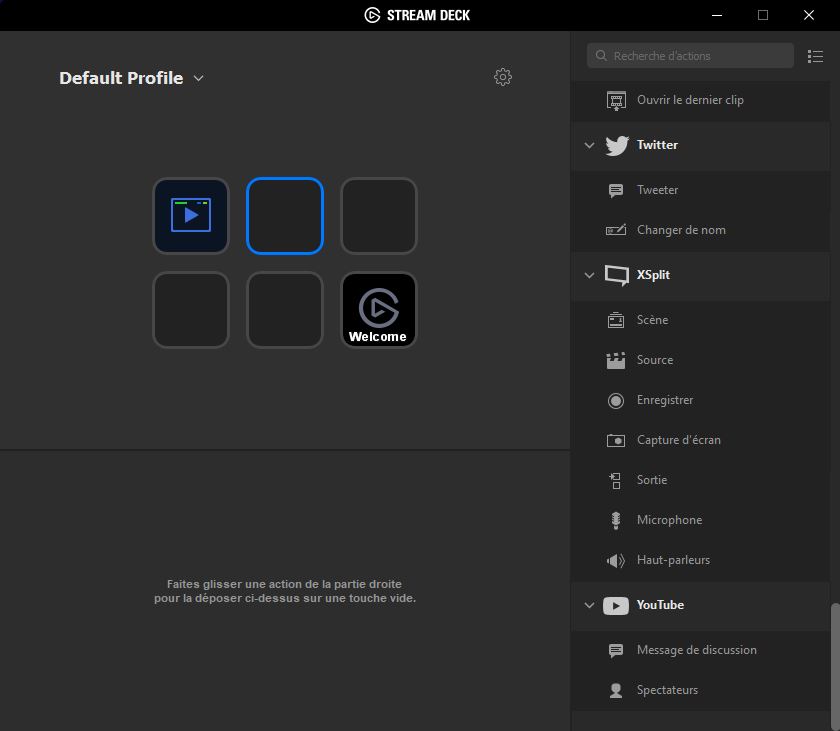
Task: Click the Ouvrir le dernier clip icon
Action: [x=616, y=100]
